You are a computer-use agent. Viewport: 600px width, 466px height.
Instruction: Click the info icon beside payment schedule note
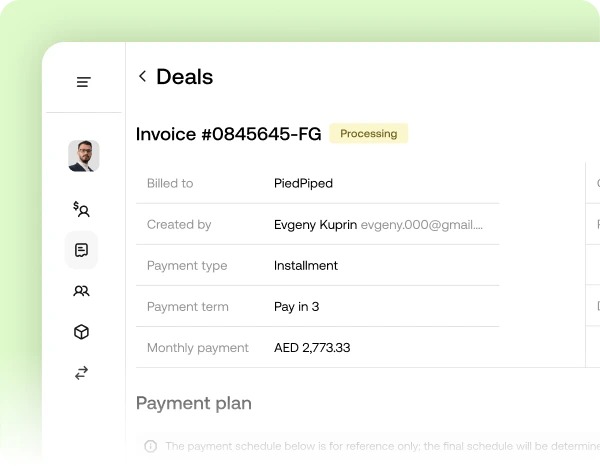click(151, 446)
